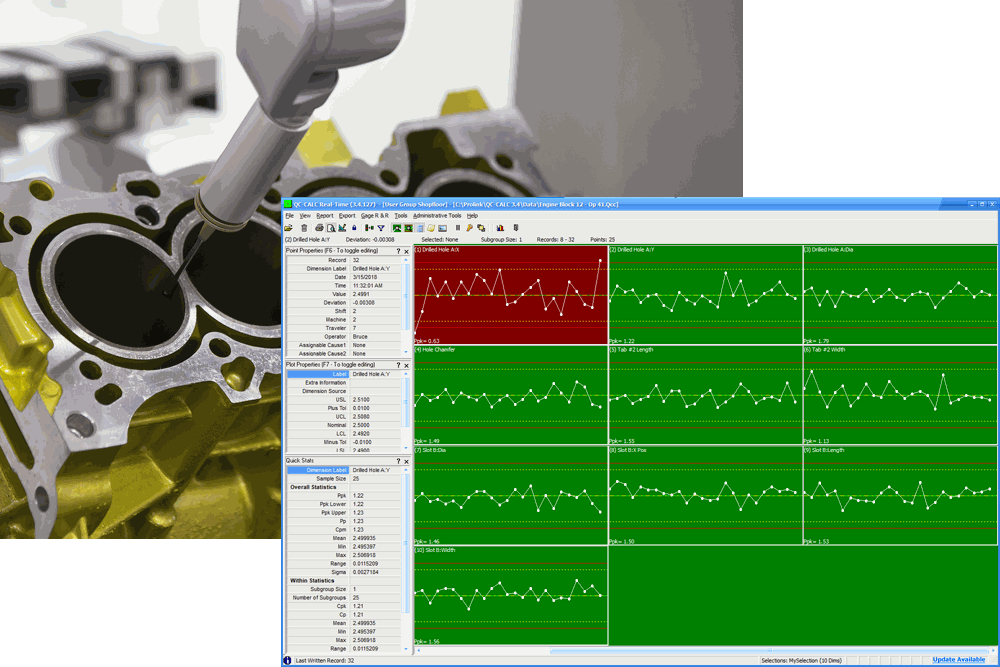This screenshot has width=1000, height=667.
Task: Click the Update Available link
Action: [958, 660]
